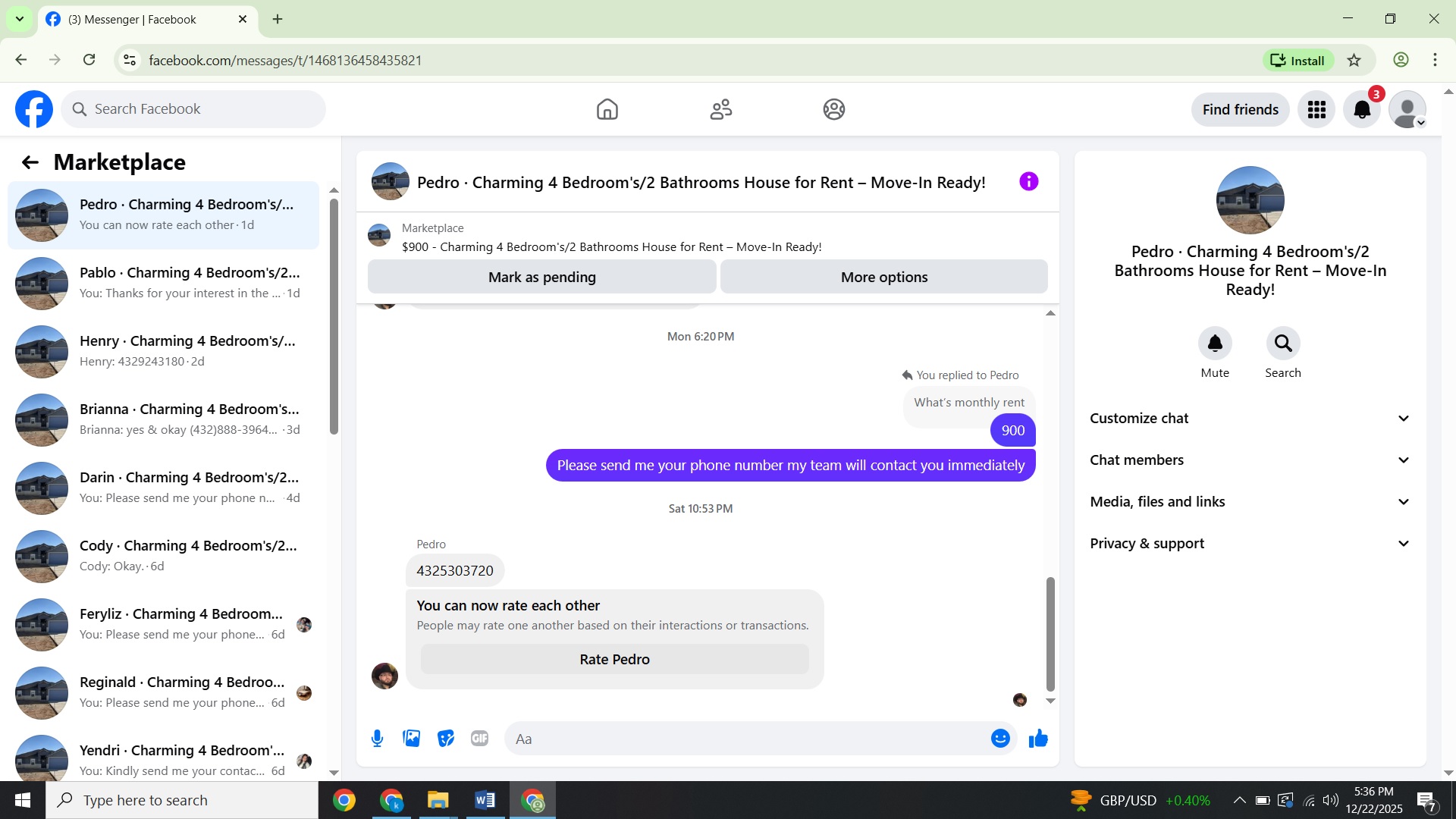This screenshot has width=1456, height=819.
Task: Attach a file with the photo icon
Action: click(x=412, y=739)
